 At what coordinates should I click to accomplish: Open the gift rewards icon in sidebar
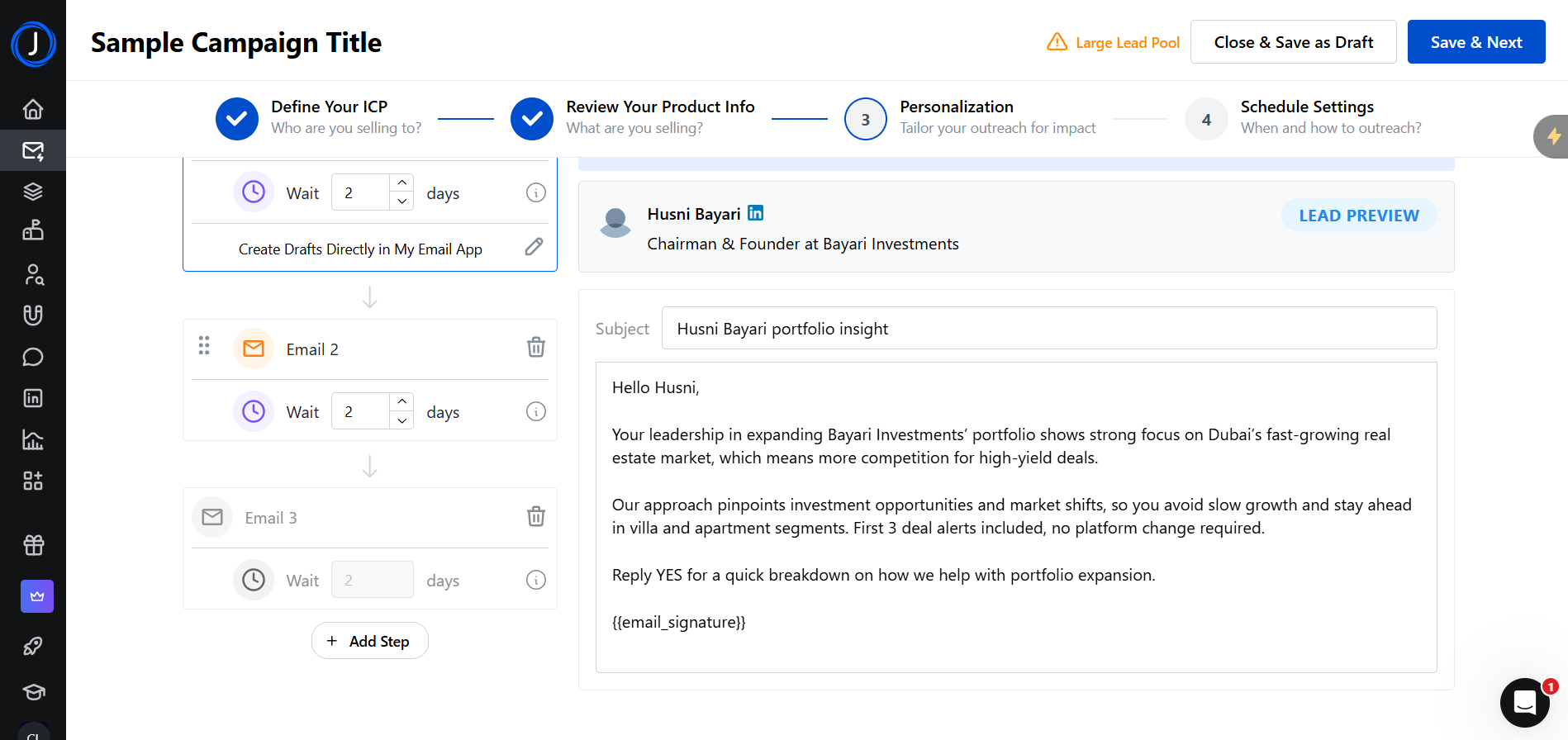point(33,545)
